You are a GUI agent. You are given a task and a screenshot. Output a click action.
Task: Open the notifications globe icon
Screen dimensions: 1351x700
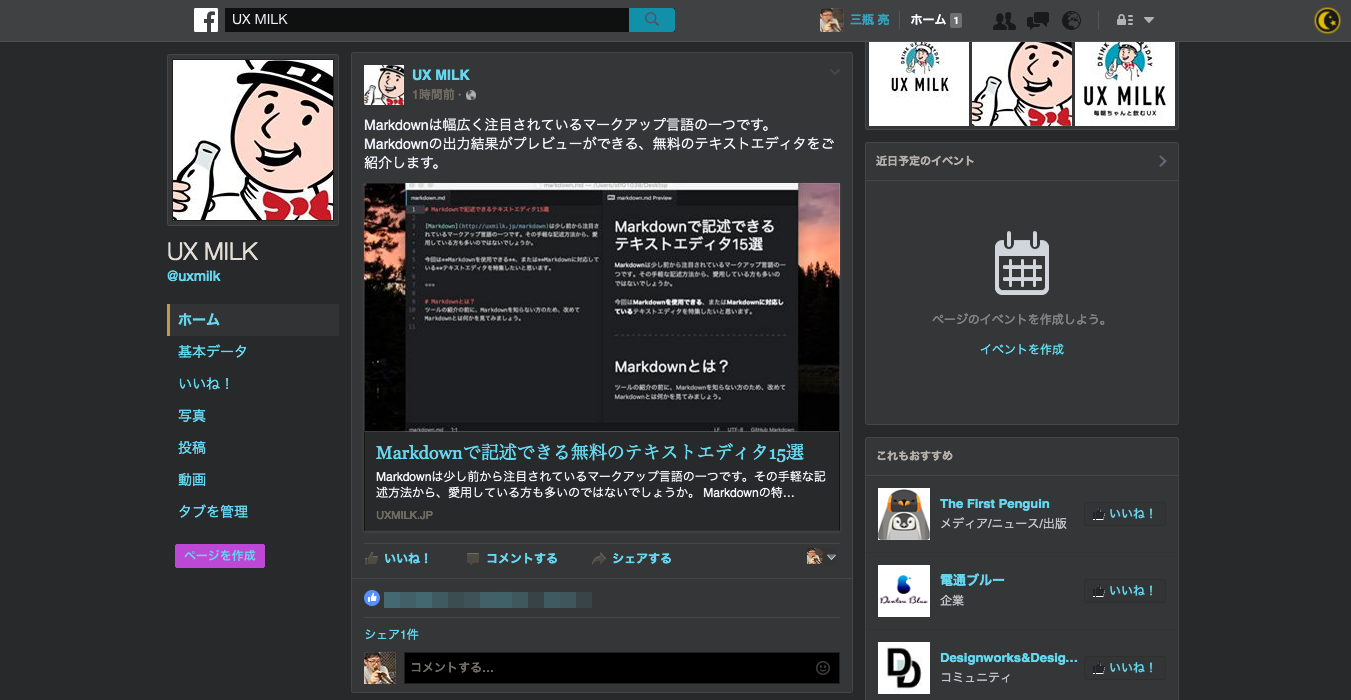click(x=1071, y=20)
